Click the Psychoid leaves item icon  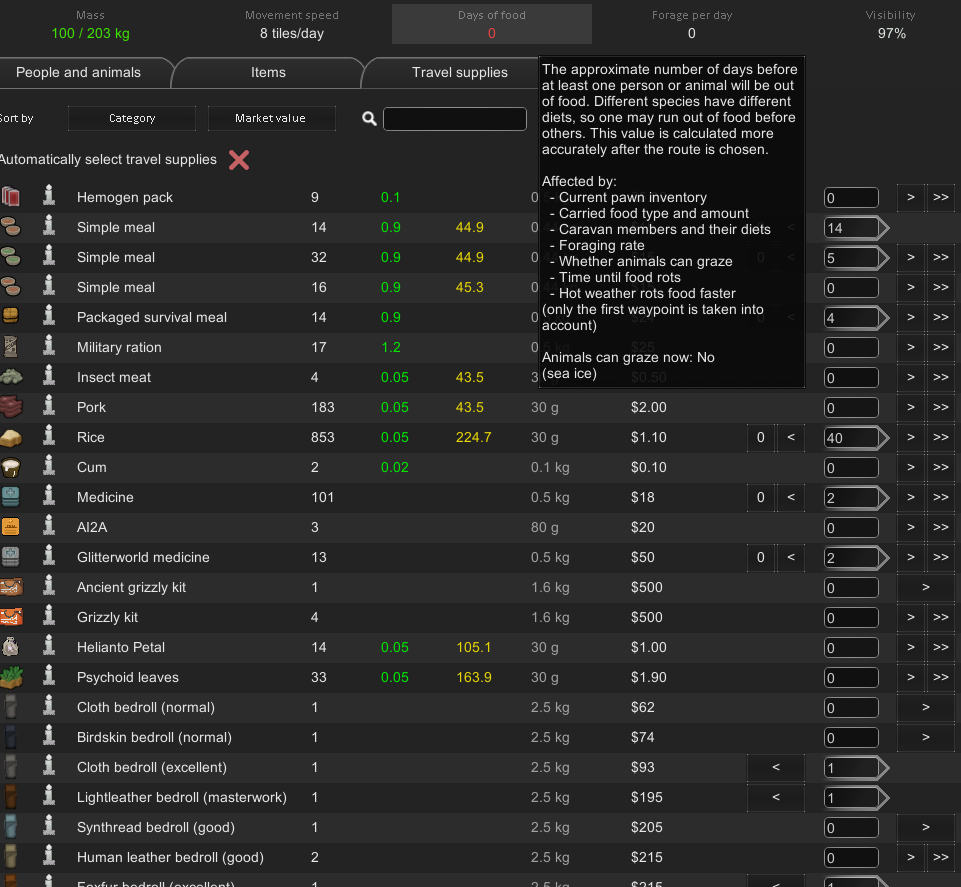(11, 677)
